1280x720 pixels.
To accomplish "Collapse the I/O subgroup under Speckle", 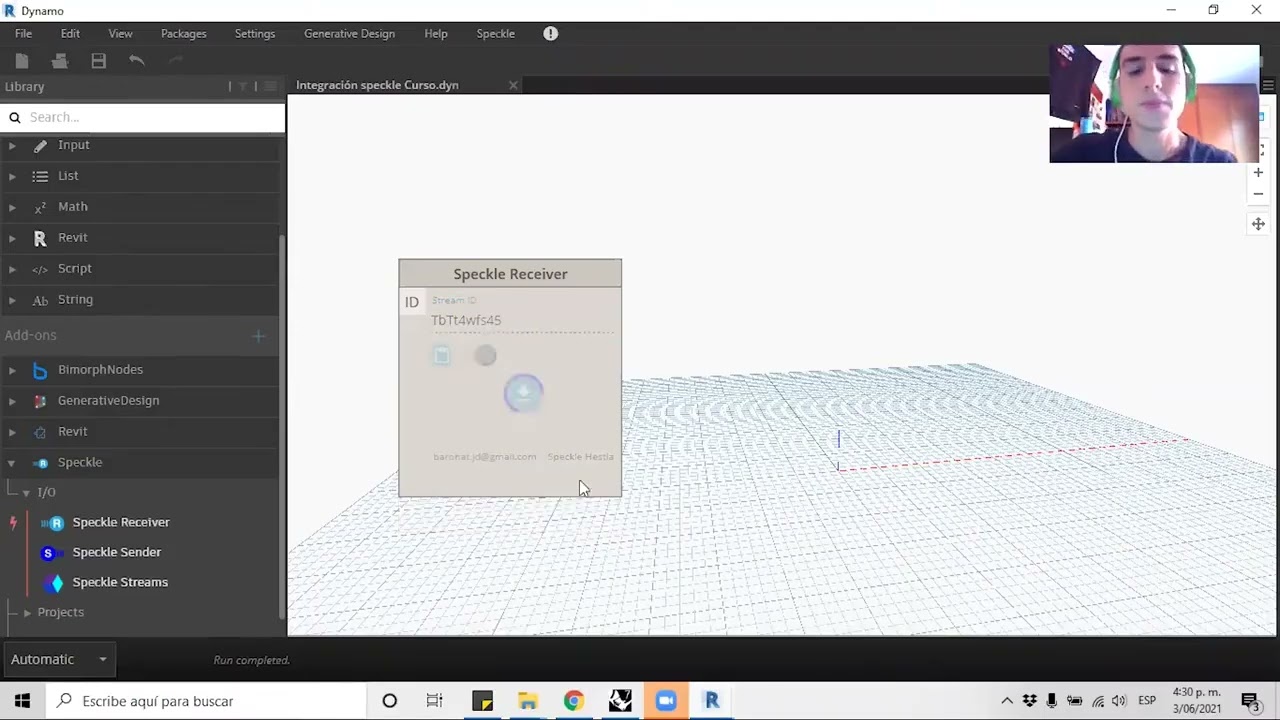I will click(26, 493).
